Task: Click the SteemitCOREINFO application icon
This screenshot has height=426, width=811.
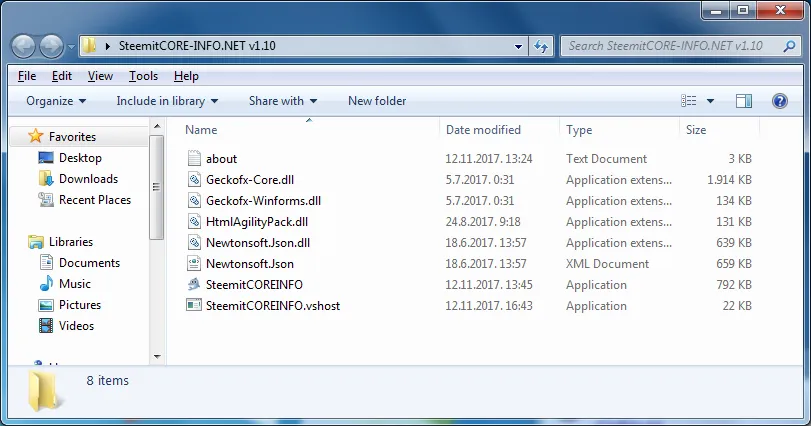Action: tap(194, 284)
